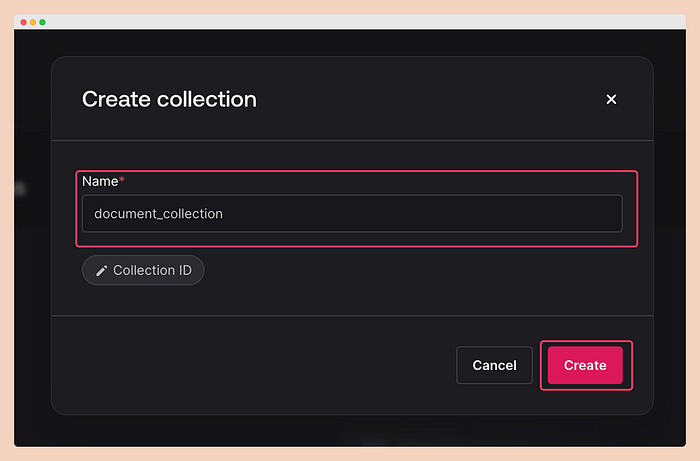Viewport: 700px width, 461px height.
Task: Click the pink Create button
Action: pyautogui.click(x=585, y=365)
